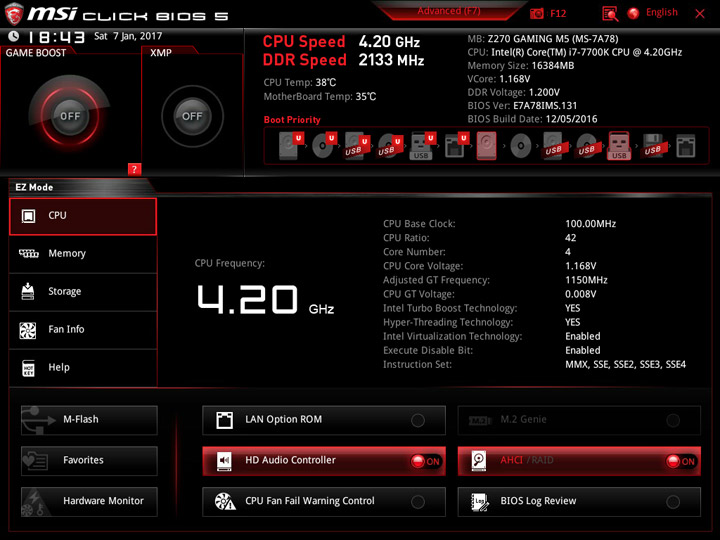Click the language globe icon

pos(633,13)
